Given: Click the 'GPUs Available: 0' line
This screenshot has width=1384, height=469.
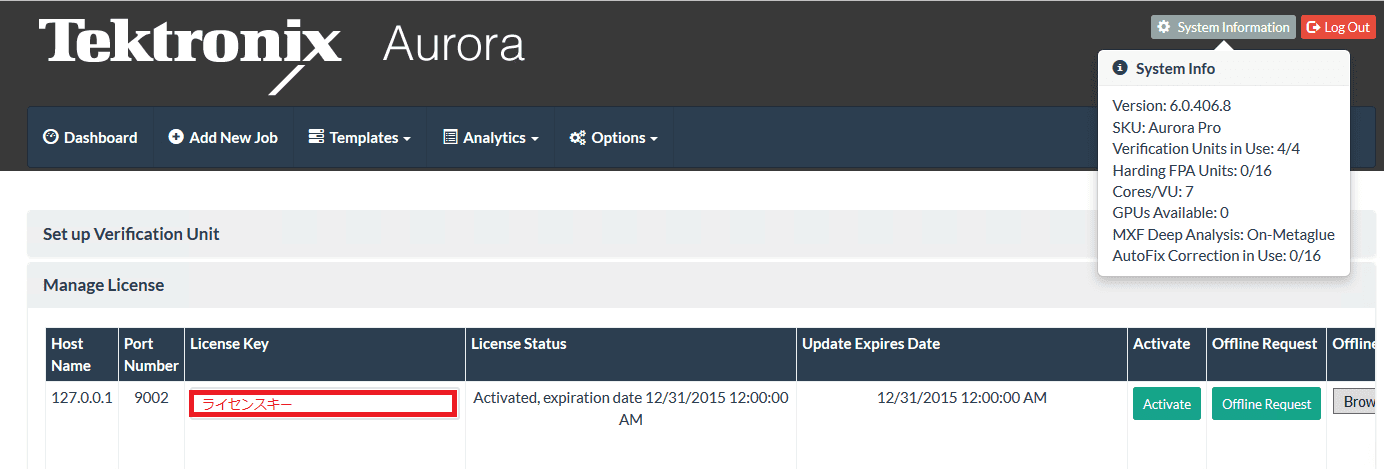Looking at the screenshot, I should [1170, 212].
